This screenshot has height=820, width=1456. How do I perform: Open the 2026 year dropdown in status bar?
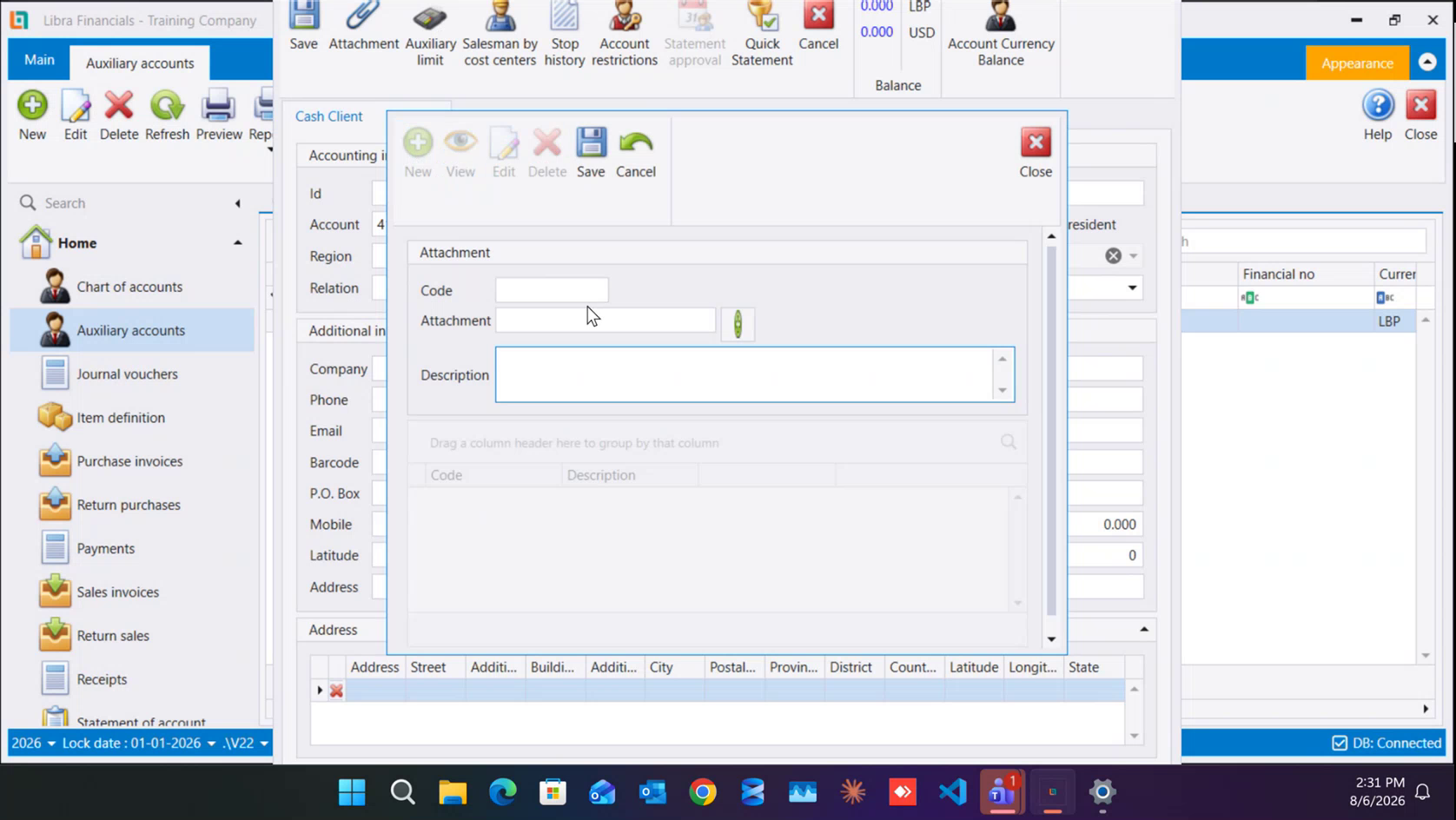point(33,743)
